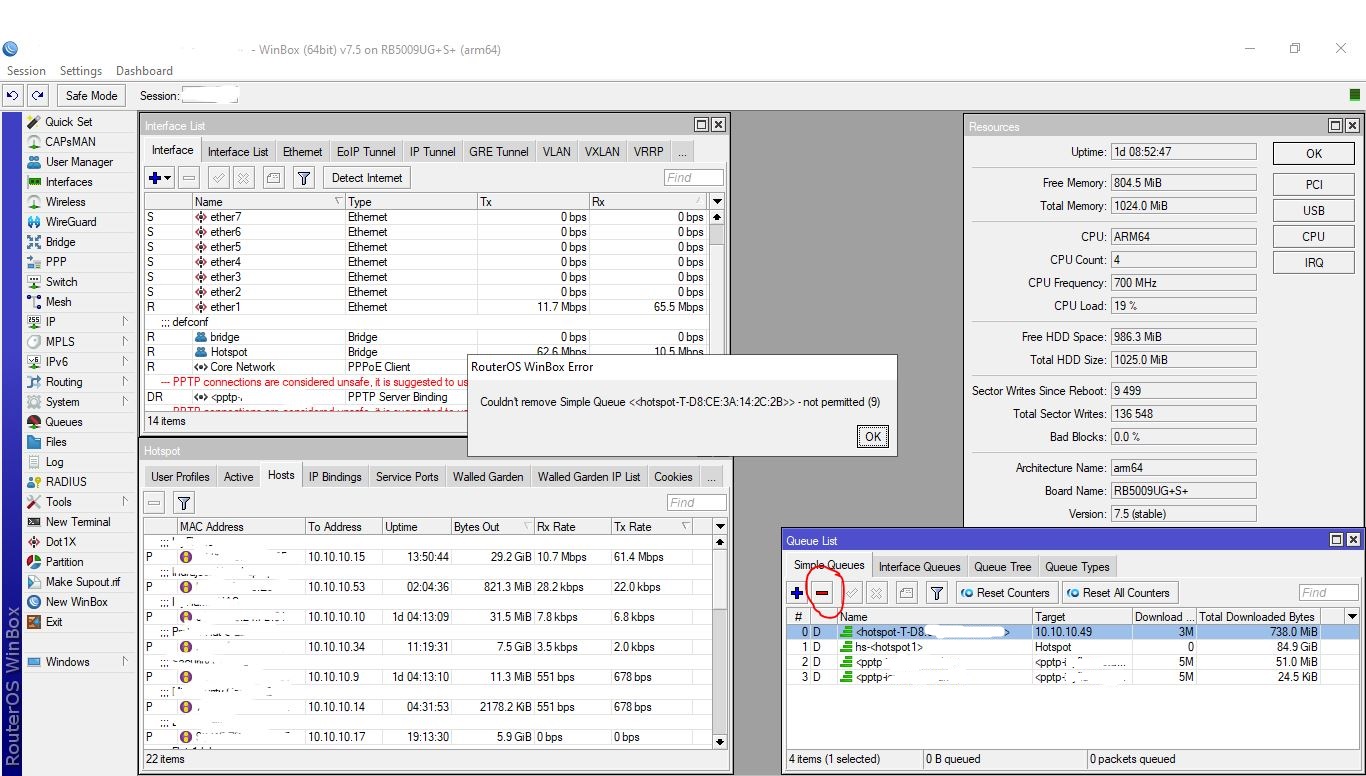Click the blue plus add icon in Queue List
This screenshot has height=776, width=1366.
[x=797, y=593]
